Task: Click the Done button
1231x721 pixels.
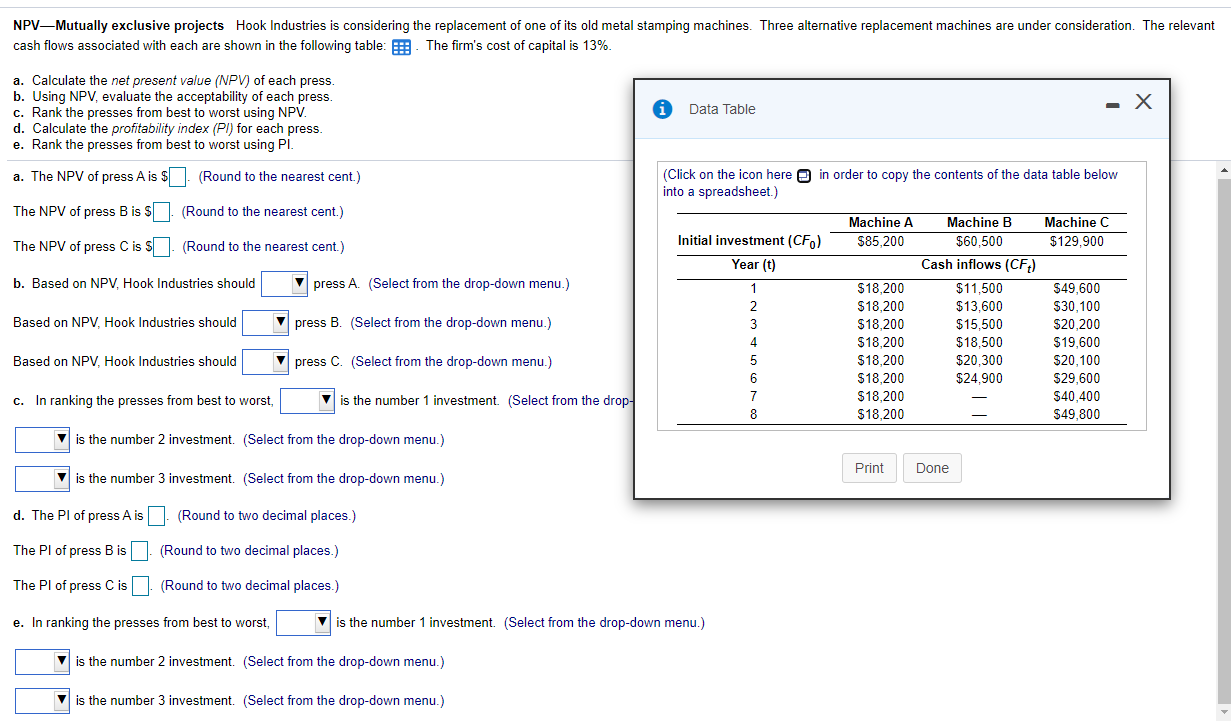Action: [x=932, y=468]
